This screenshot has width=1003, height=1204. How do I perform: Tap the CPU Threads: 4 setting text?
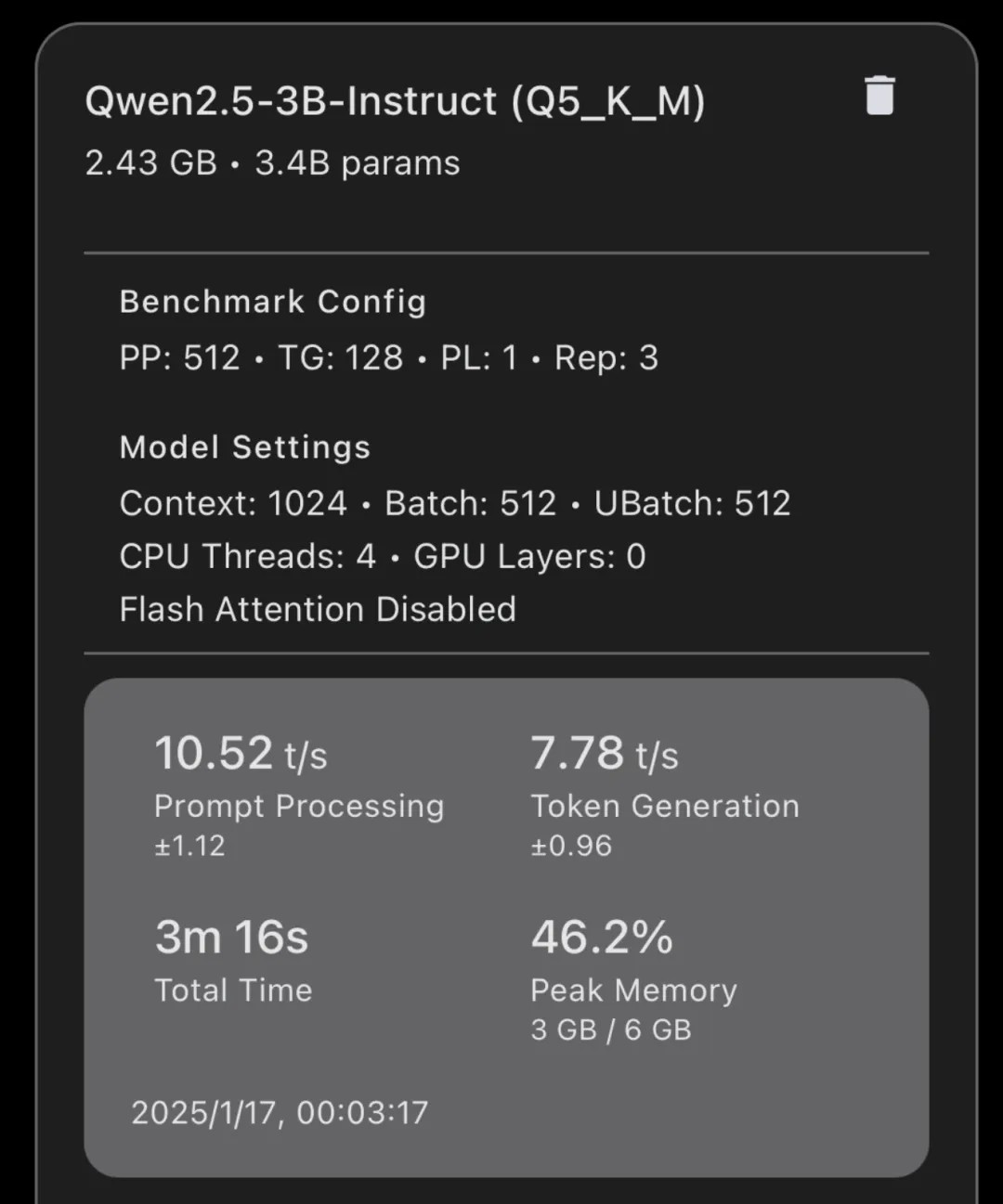(x=247, y=556)
